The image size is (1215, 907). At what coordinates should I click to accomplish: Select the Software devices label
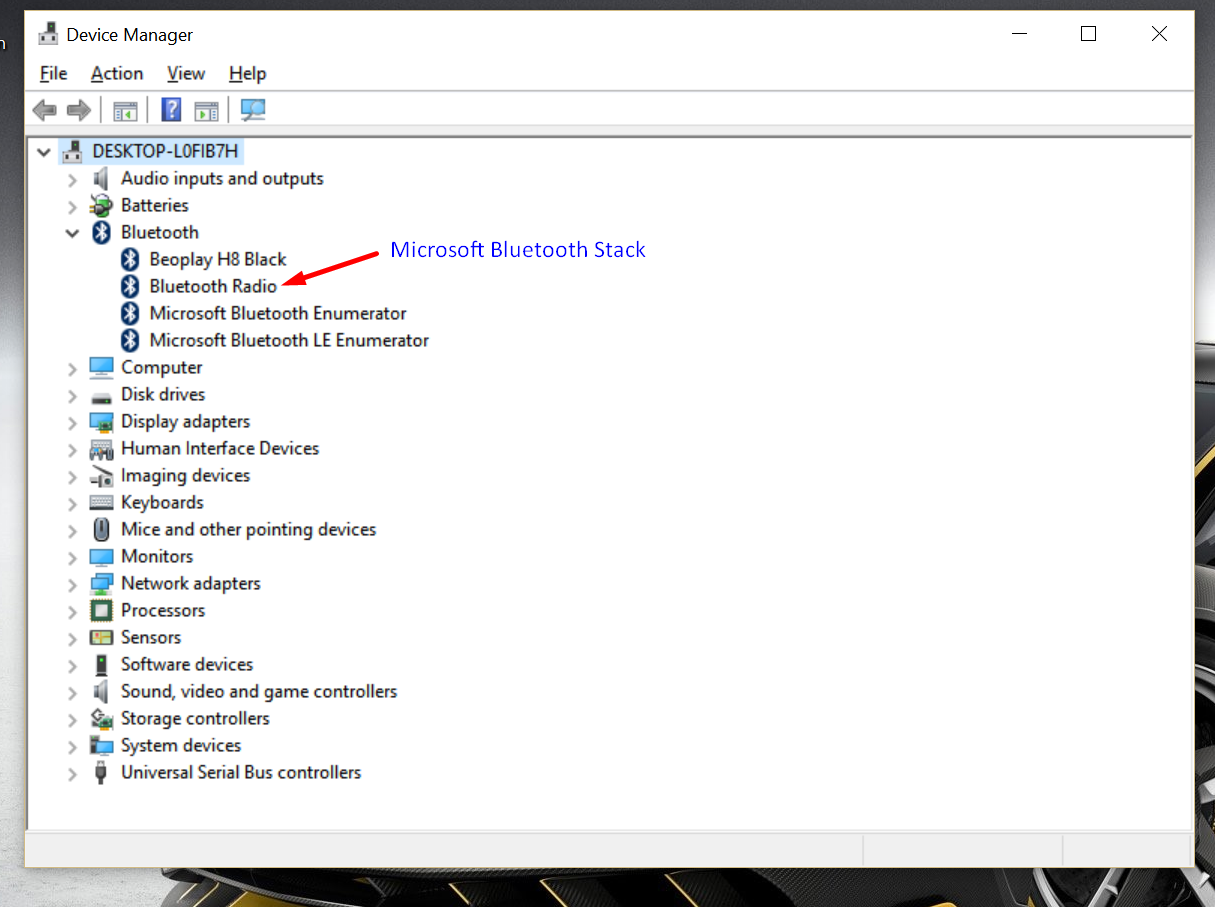click(187, 664)
